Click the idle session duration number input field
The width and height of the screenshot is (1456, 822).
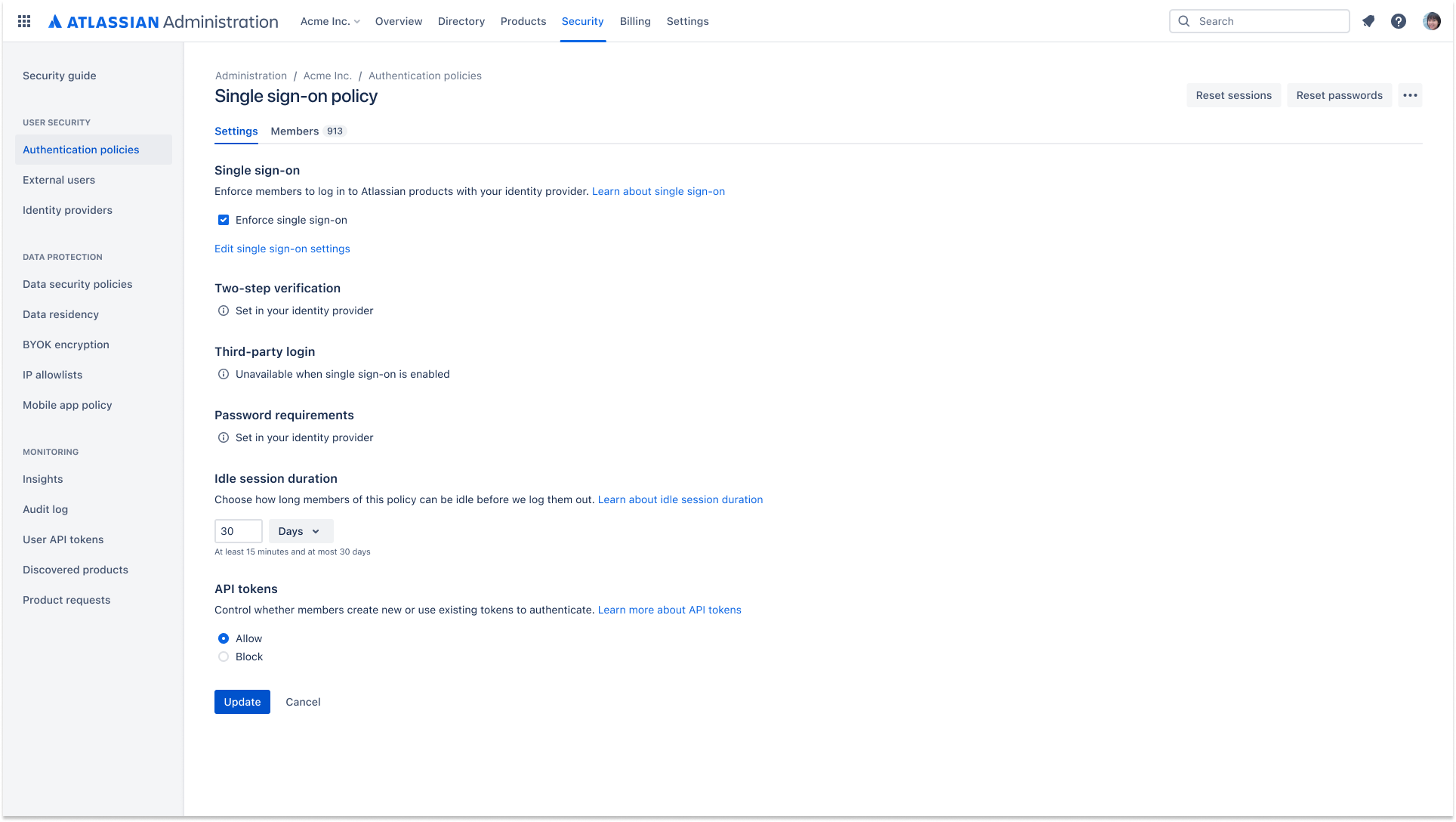pyautogui.click(x=239, y=531)
